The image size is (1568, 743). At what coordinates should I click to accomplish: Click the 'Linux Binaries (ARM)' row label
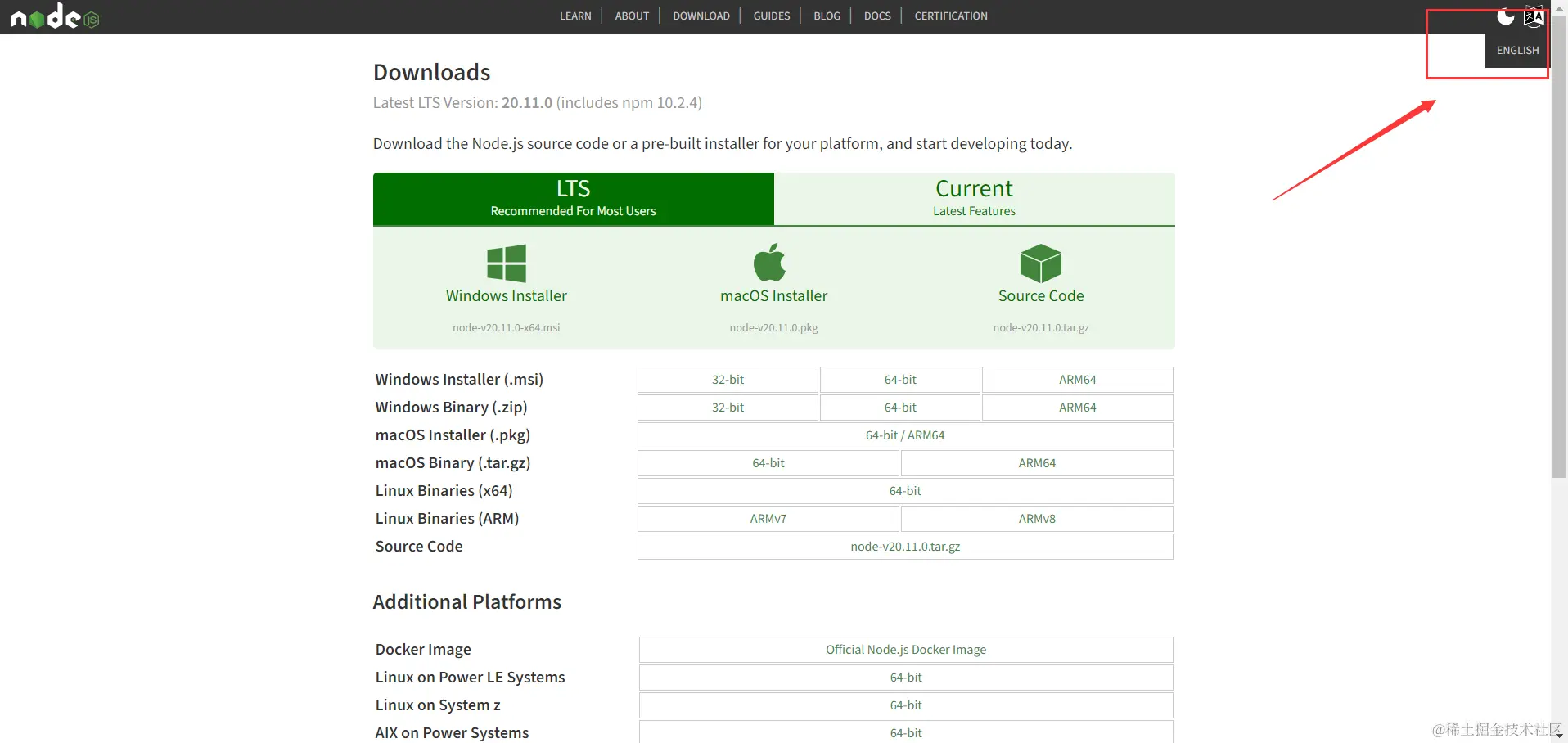tap(447, 519)
